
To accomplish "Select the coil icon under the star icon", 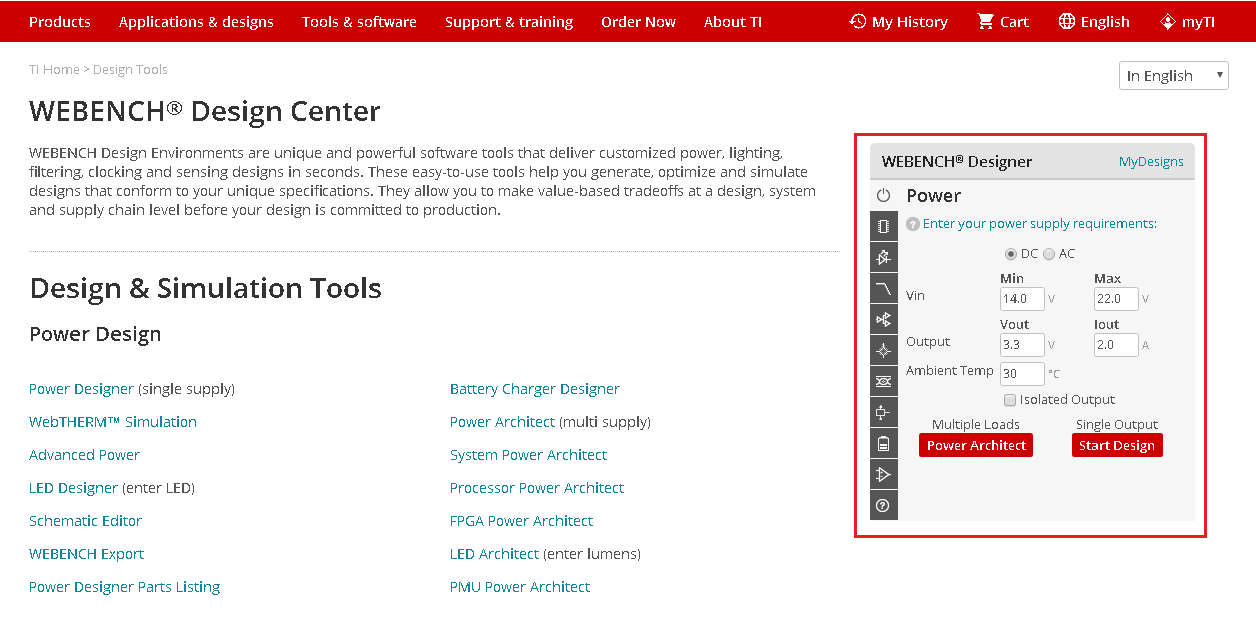I will tap(883, 382).
